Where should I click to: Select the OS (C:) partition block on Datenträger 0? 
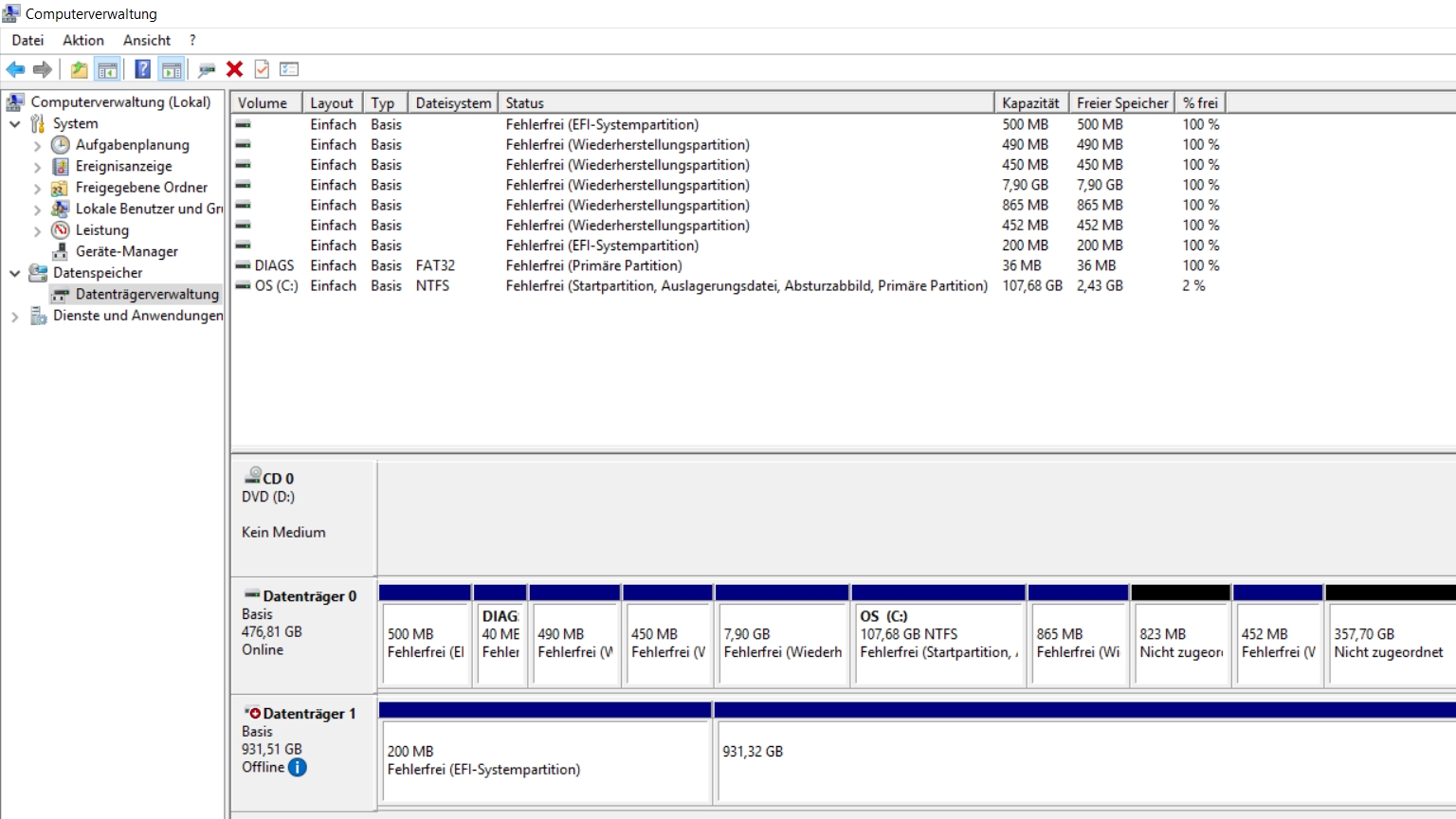tap(937, 643)
